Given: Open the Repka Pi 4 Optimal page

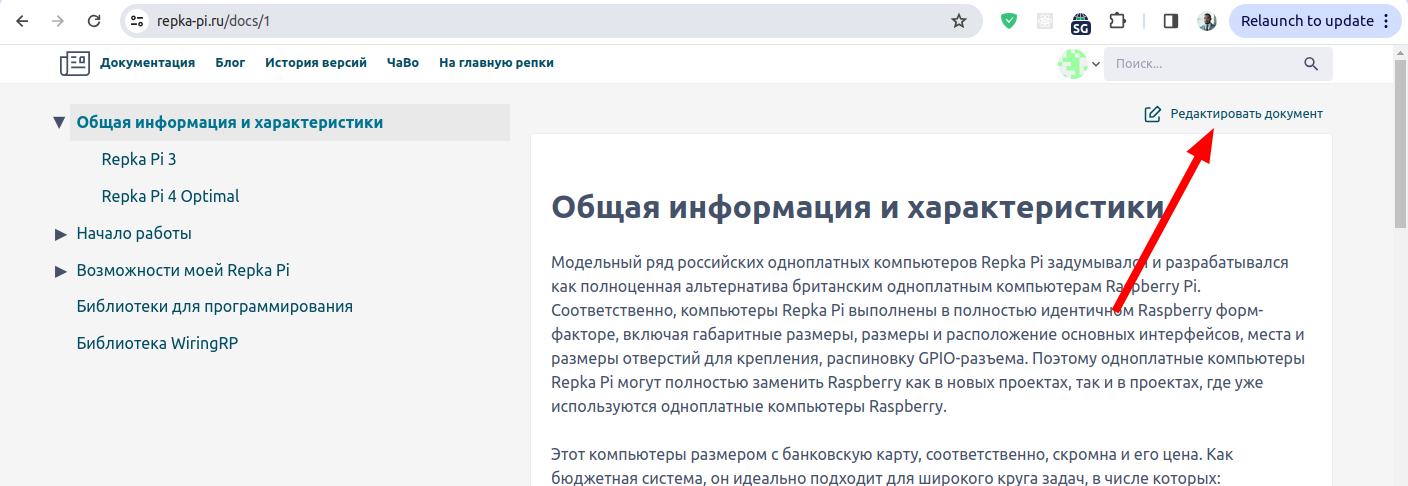Looking at the screenshot, I should [x=170, y=196].
